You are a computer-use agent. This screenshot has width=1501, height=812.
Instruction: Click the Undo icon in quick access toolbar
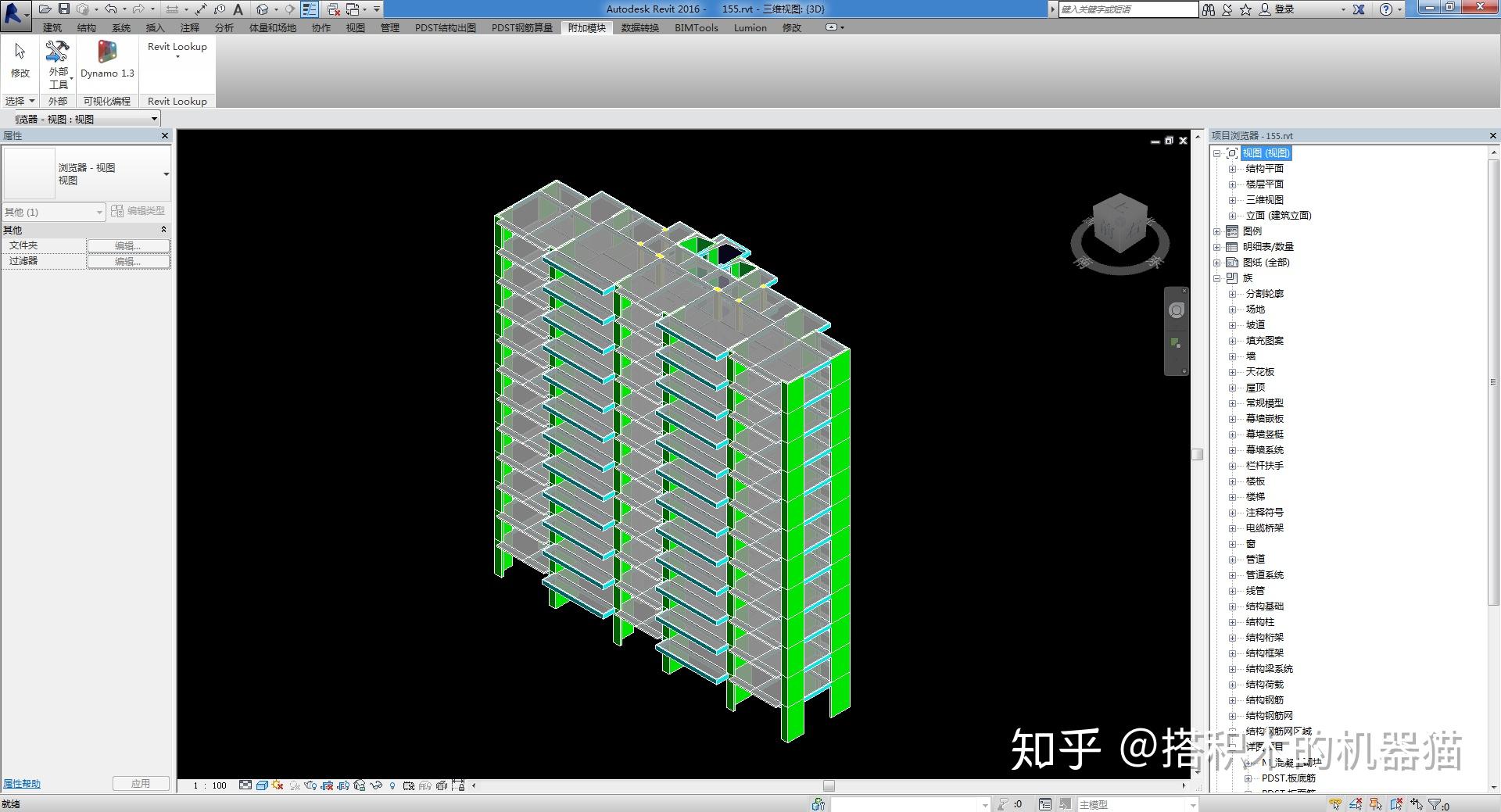pos(109,9)
